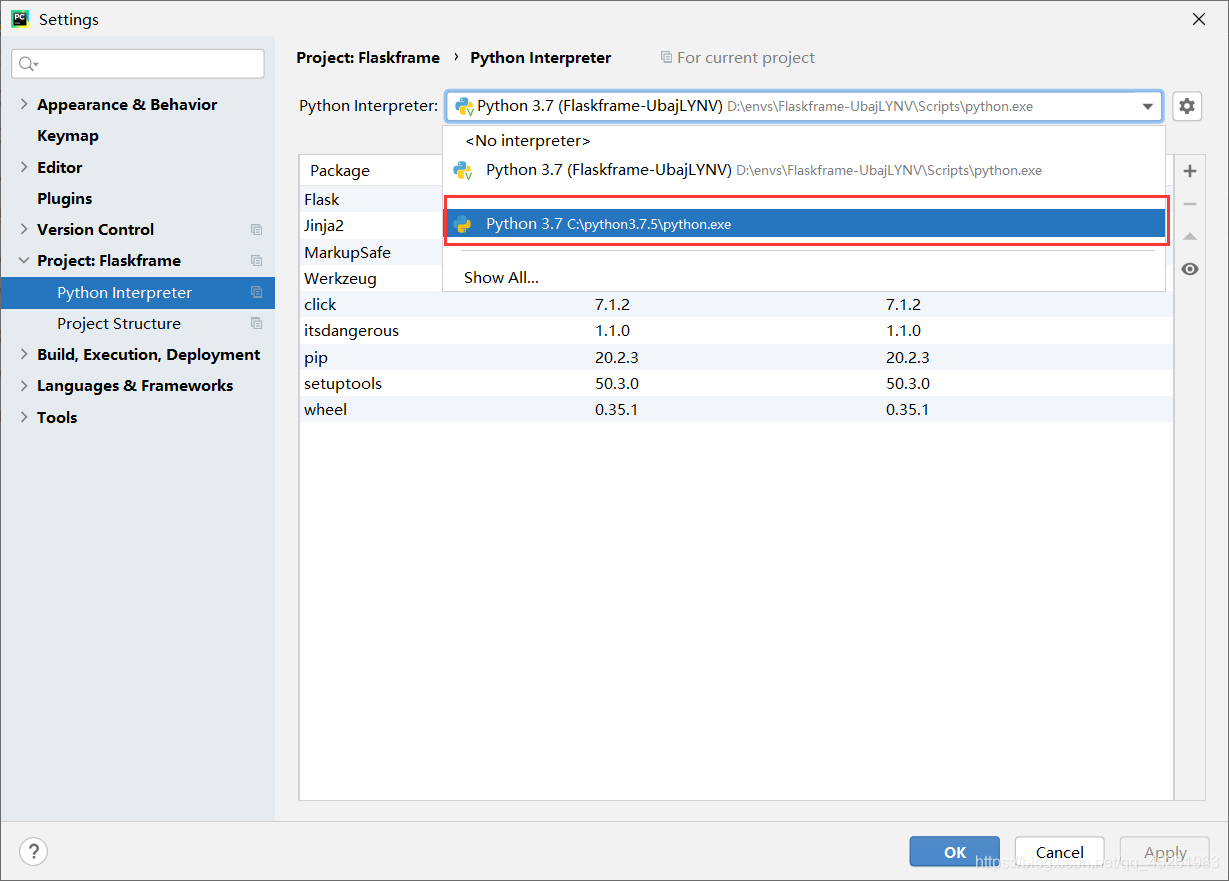Choose Show All... in interpreter list

tap(804, 278)
